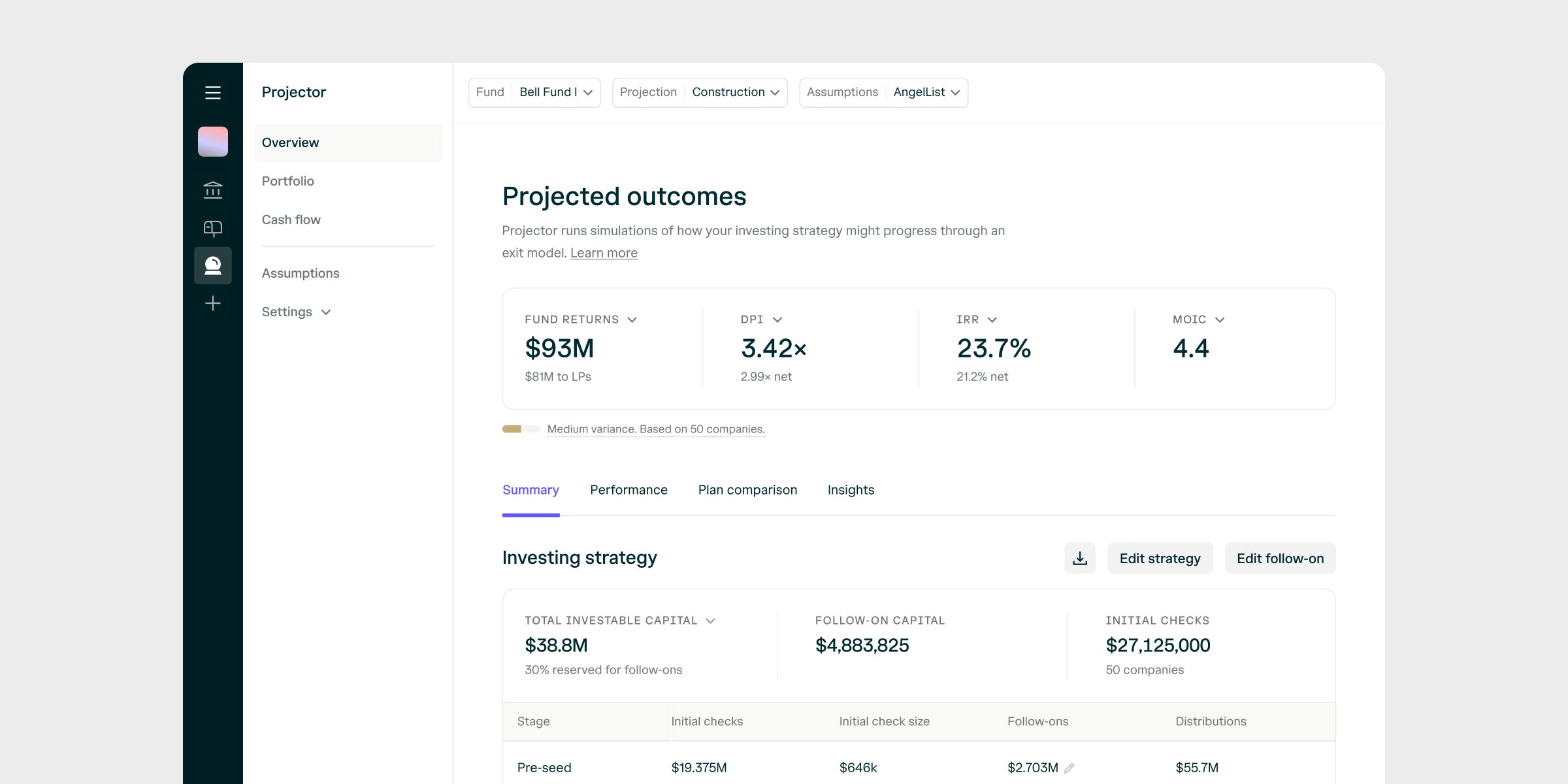The image size is (1568, 784).
Task: Open the mailbox icon in the sidebar
Action: pos(213,227)
